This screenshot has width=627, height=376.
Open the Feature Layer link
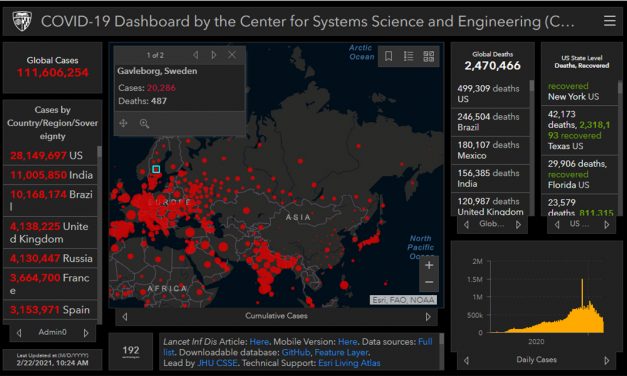[x=341, y=352]
